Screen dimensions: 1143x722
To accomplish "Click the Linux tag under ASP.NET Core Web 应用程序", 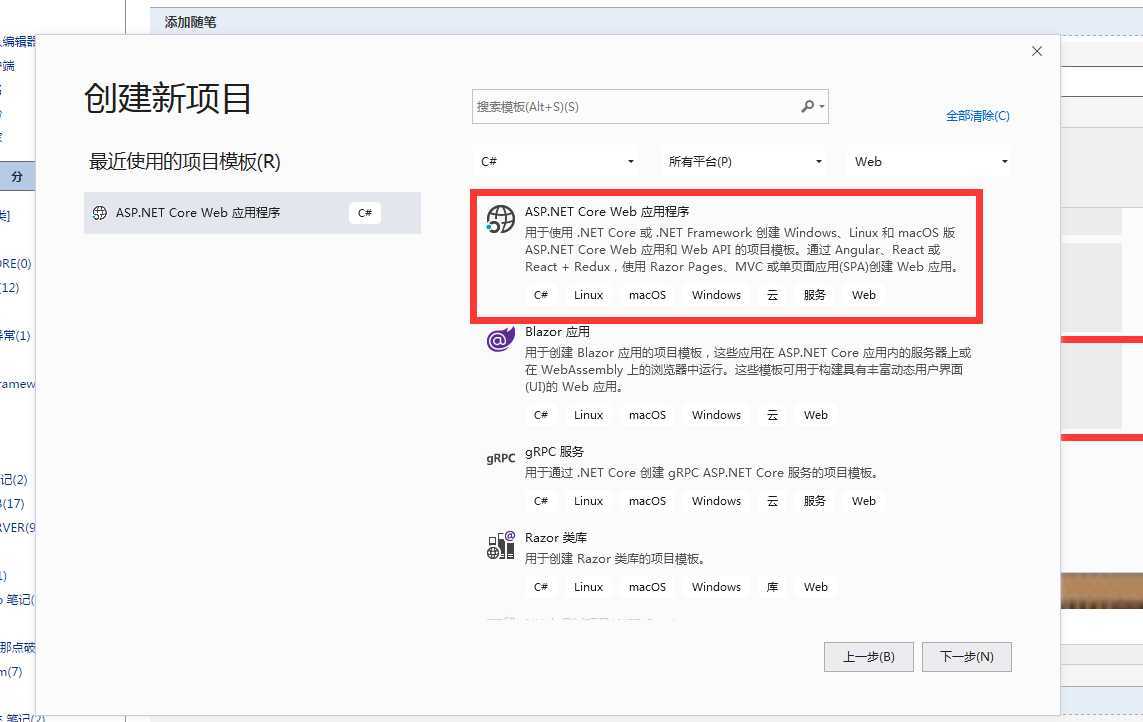I will click(588, 294).
